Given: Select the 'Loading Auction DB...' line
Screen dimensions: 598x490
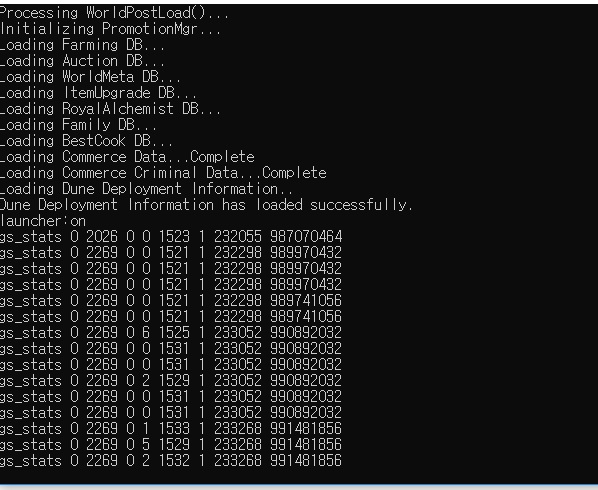Looking at the screenshot, I should point(82,61).
